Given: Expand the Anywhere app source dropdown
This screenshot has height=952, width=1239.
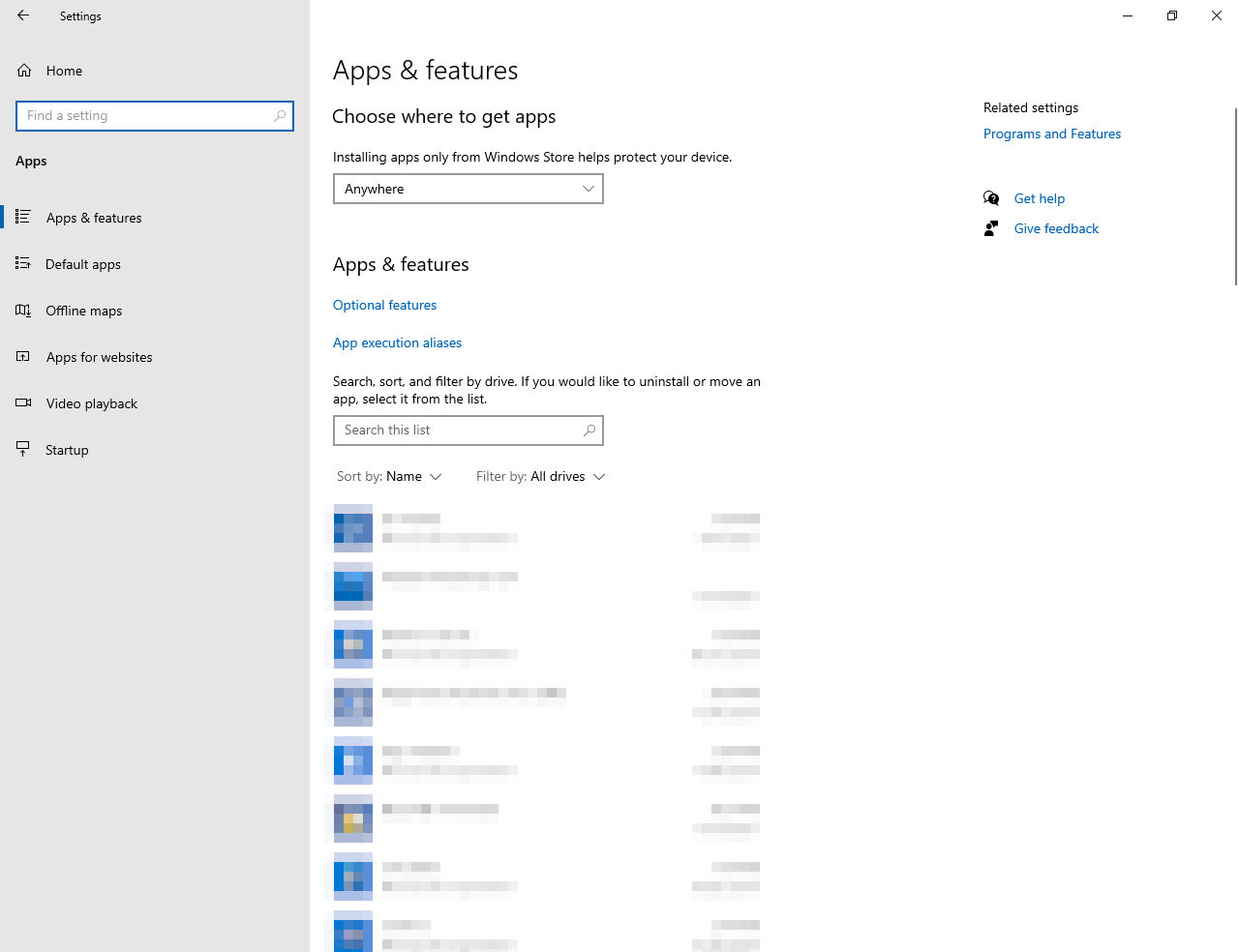Looking at the screenshot, I should 468,189.
